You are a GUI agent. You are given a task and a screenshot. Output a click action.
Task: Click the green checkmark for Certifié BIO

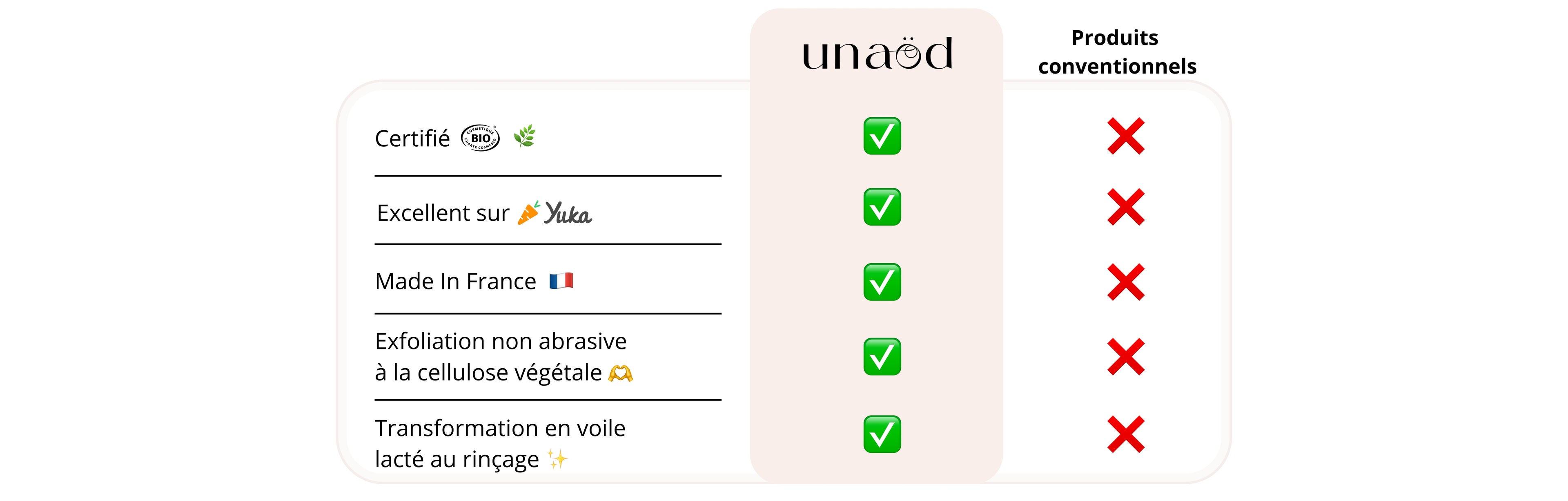tap(882, 136)
